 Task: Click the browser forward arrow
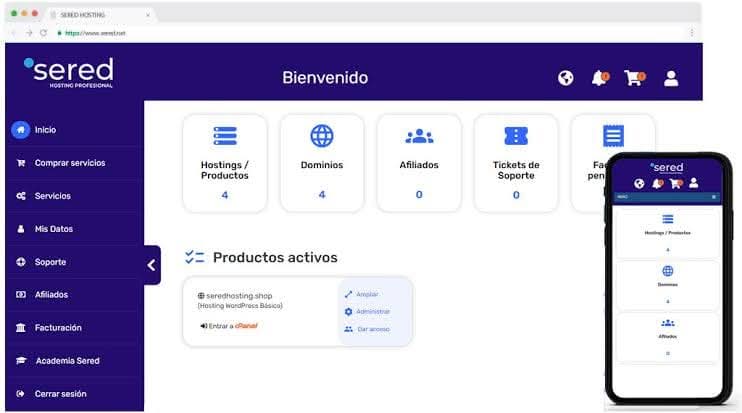[x=29, y=33]
